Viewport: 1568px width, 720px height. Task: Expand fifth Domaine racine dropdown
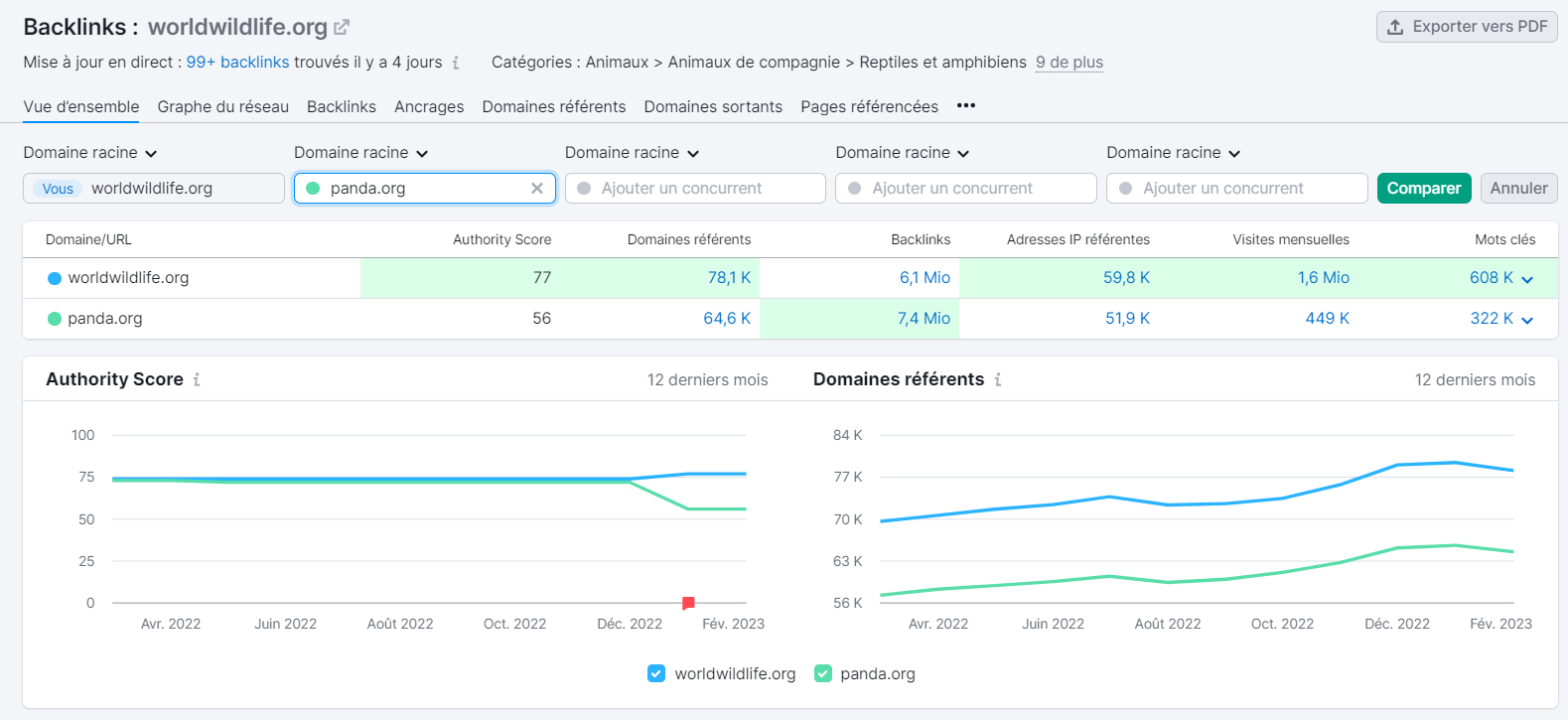click(1174, 153)
